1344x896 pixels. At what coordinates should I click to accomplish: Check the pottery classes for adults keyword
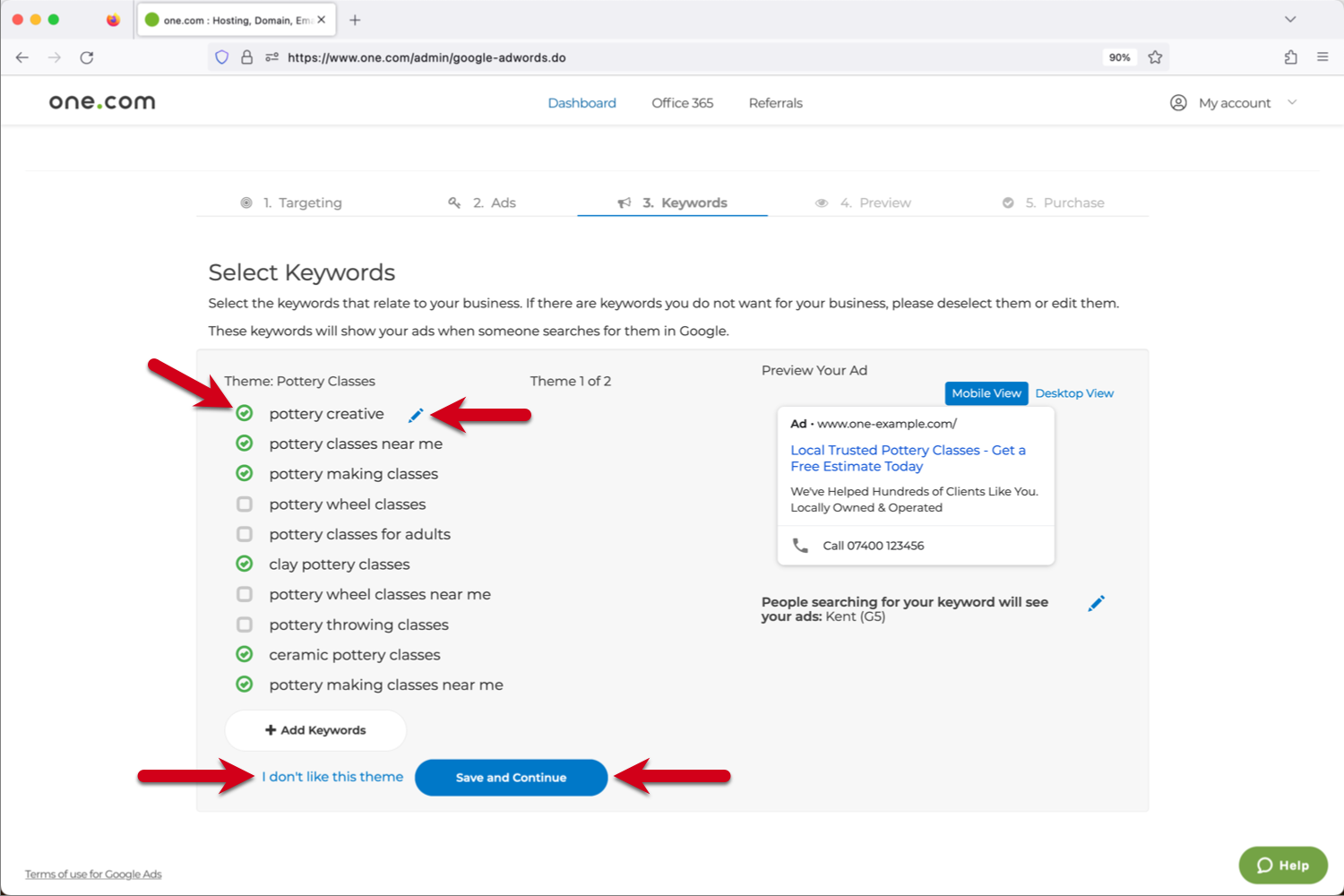[245, 534]
